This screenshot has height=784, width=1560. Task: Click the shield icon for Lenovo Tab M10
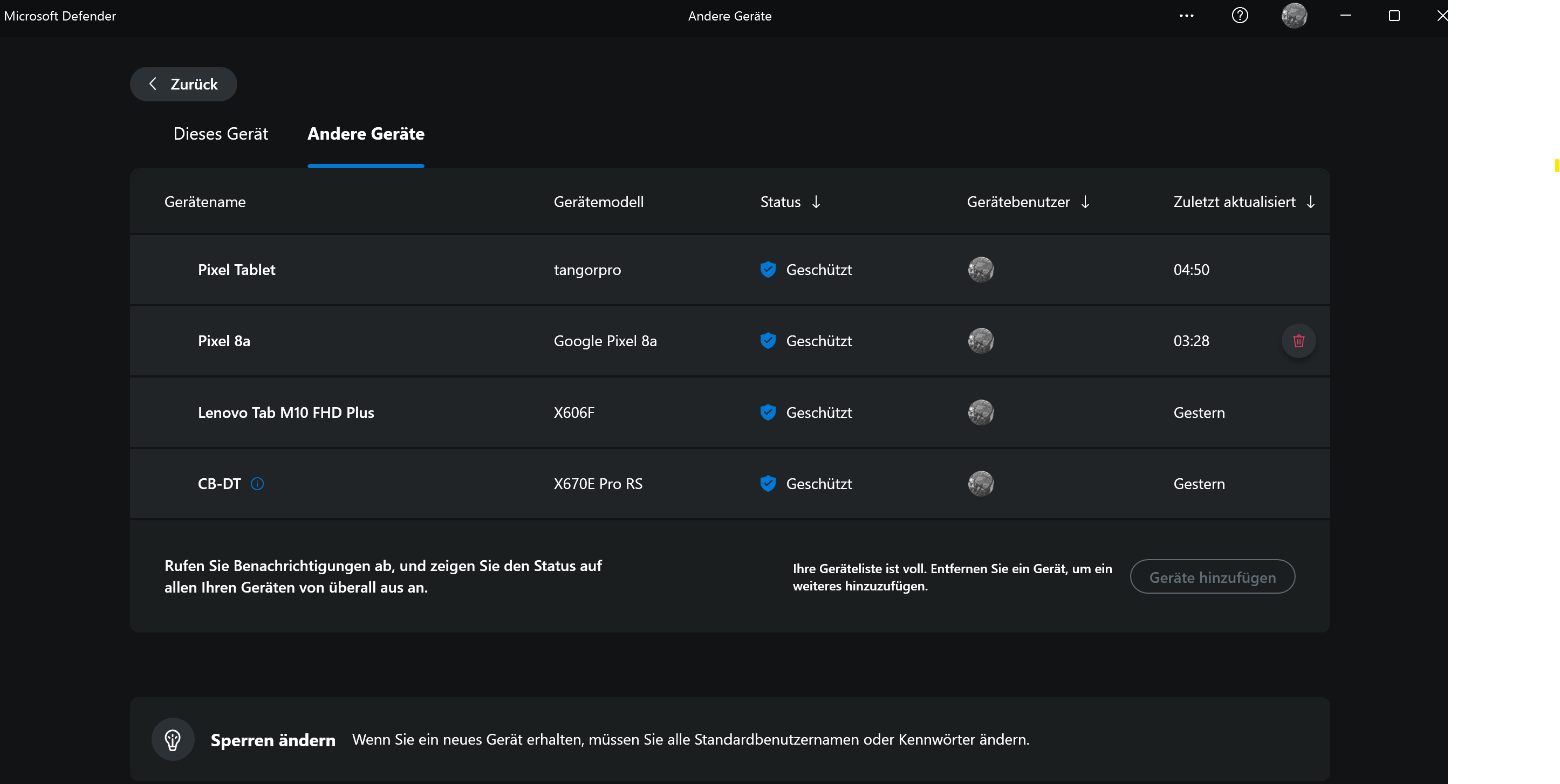coord(767,412)
